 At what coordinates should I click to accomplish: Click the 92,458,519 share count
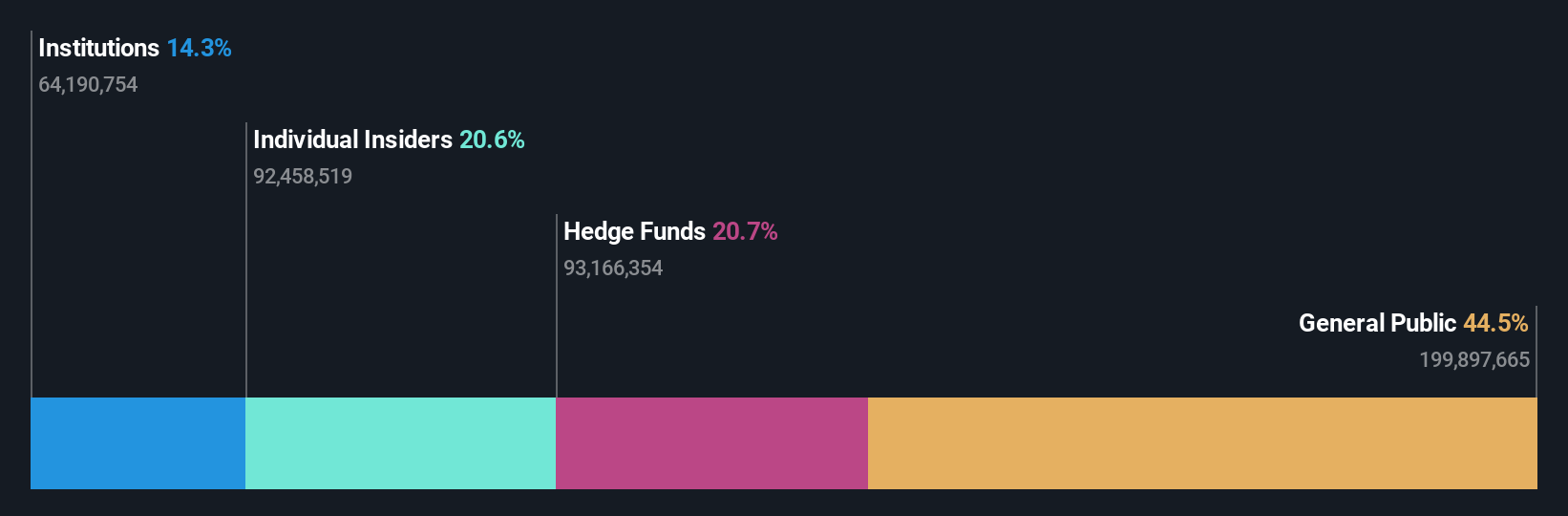click(x=303, y=177)
